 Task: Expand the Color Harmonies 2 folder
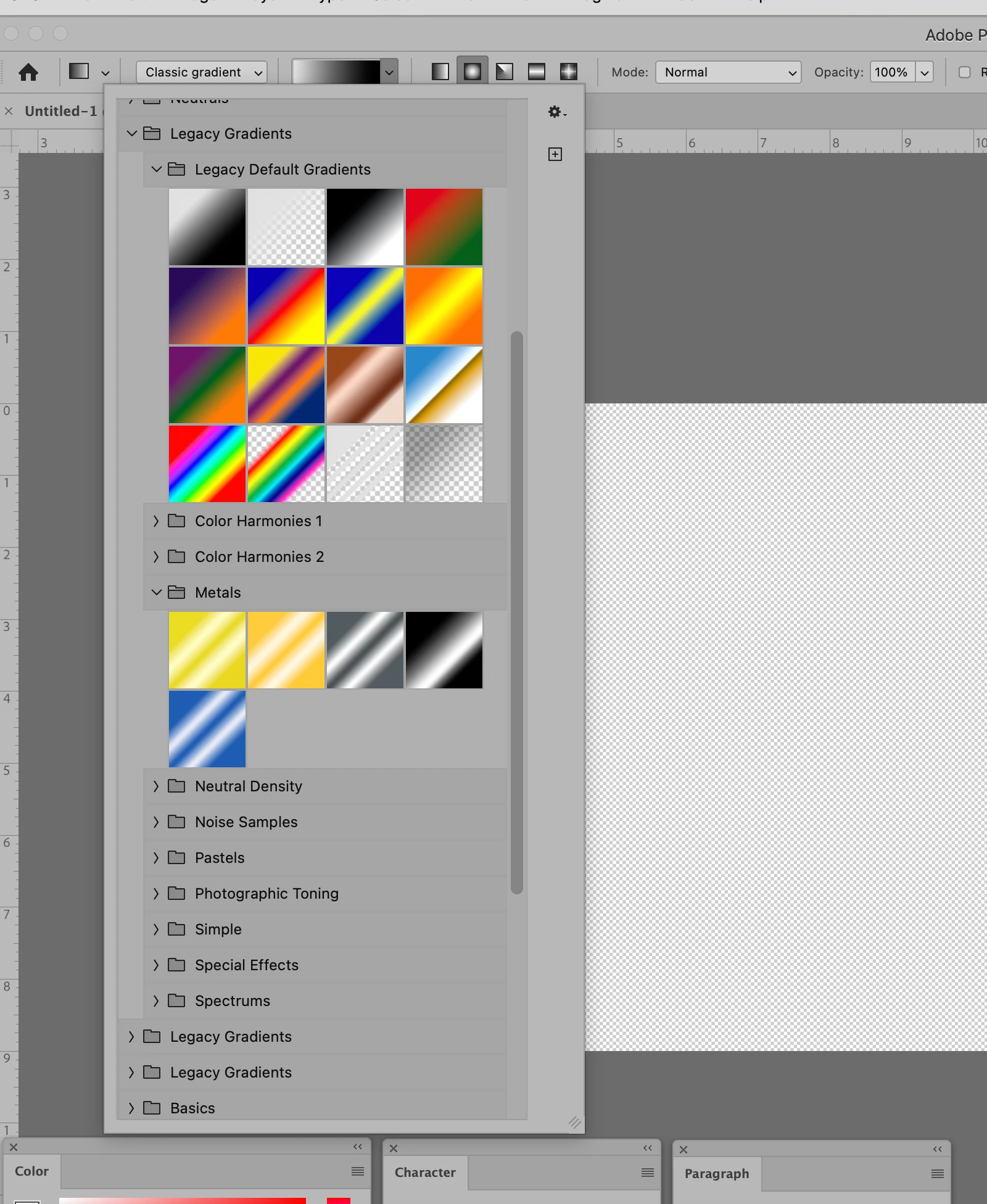(155, 556)
